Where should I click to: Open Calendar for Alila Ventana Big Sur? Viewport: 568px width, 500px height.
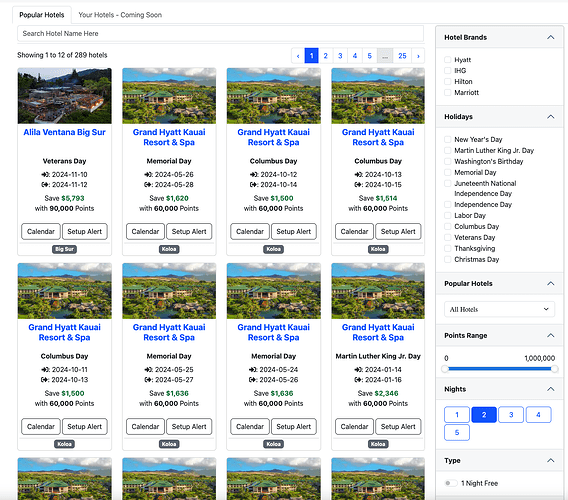coord(41,232)
